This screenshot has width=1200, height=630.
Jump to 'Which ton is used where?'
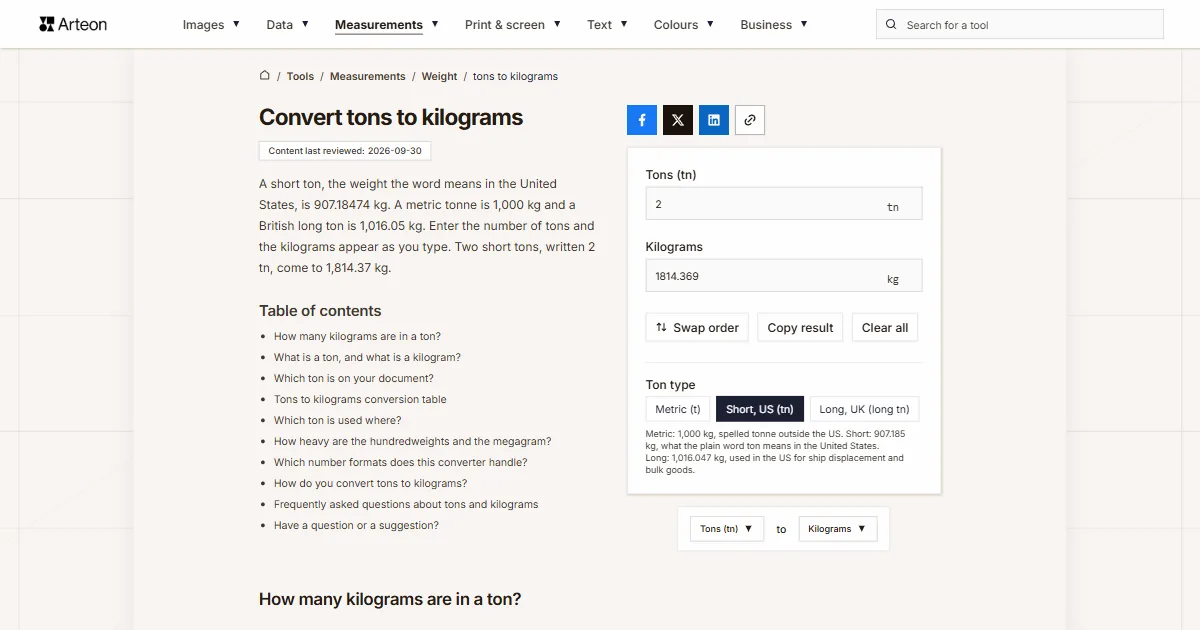pos(338,420)
